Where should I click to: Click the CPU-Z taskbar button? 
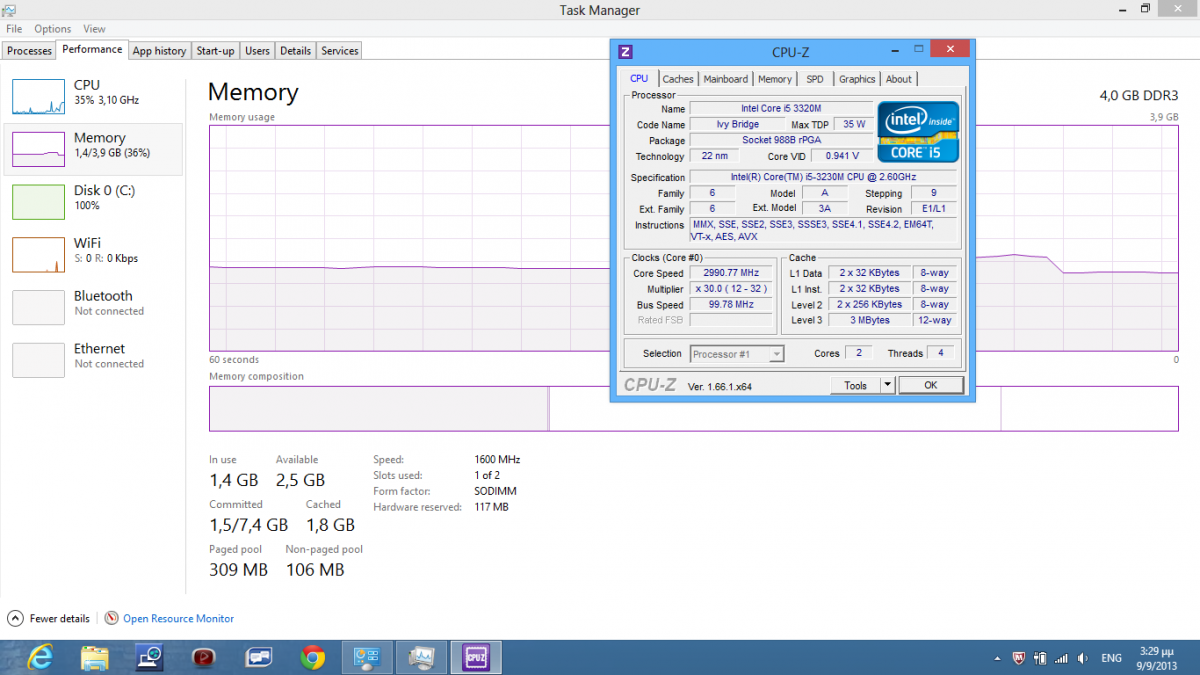coord(476,657)
